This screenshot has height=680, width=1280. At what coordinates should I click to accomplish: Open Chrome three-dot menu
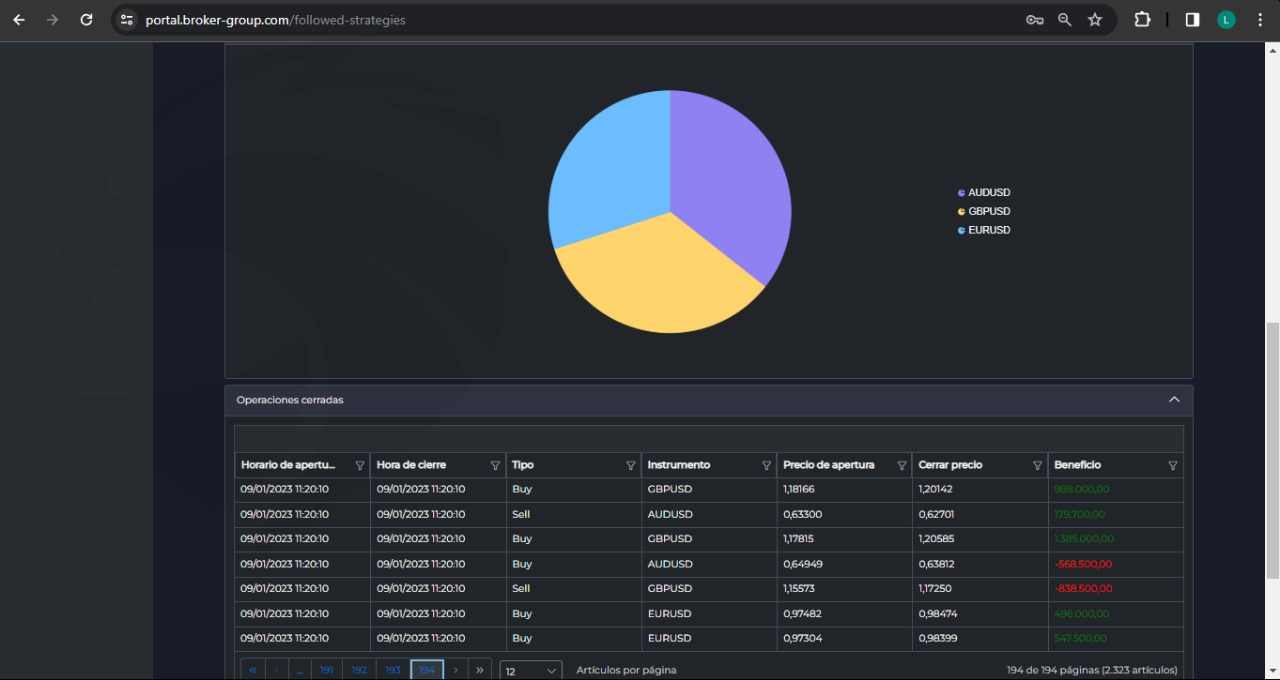[x=1259, y=20]
